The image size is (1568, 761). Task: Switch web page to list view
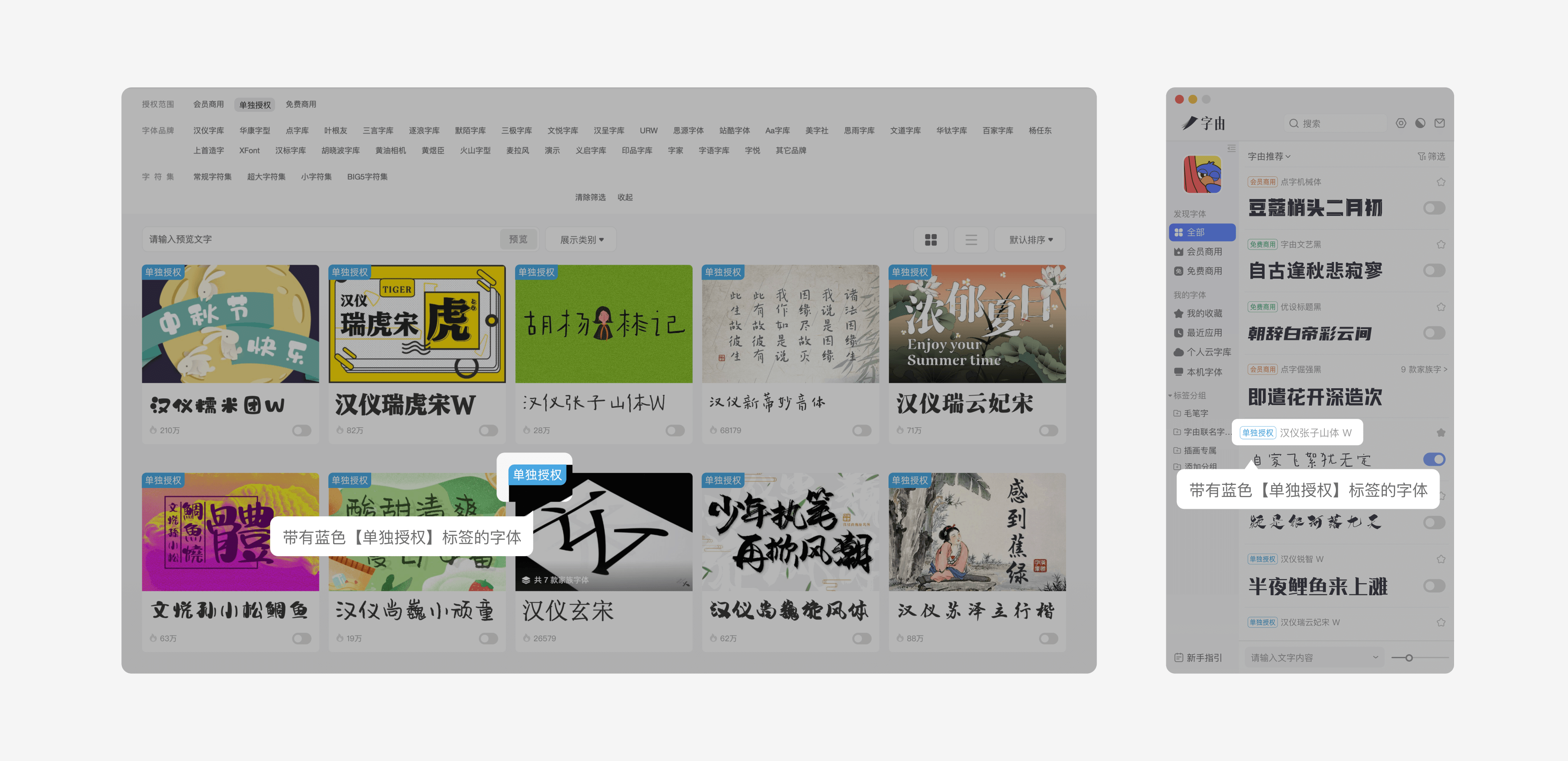click(971, 239)
